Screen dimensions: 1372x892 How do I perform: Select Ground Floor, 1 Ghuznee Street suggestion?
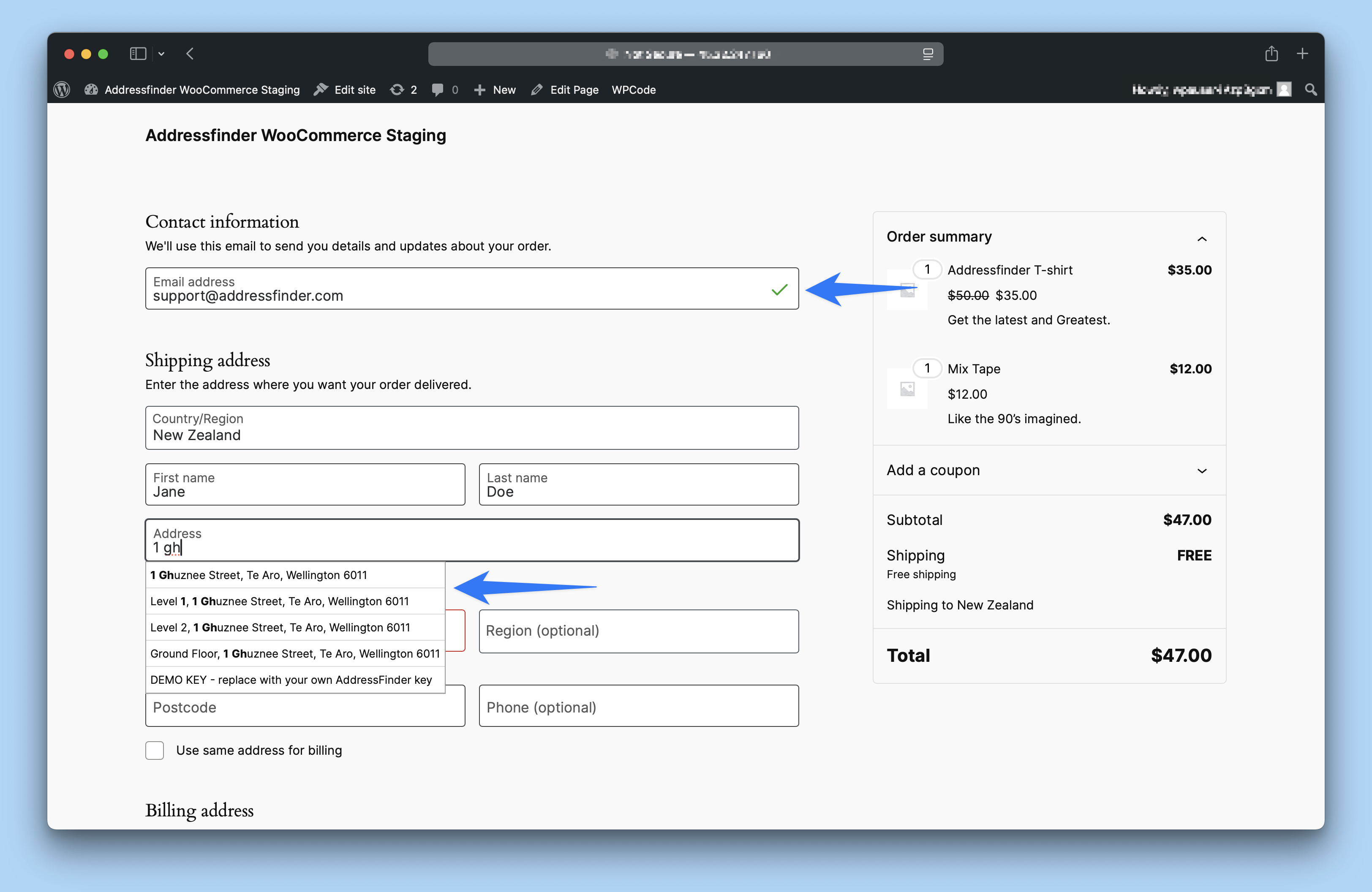[295, 653]
